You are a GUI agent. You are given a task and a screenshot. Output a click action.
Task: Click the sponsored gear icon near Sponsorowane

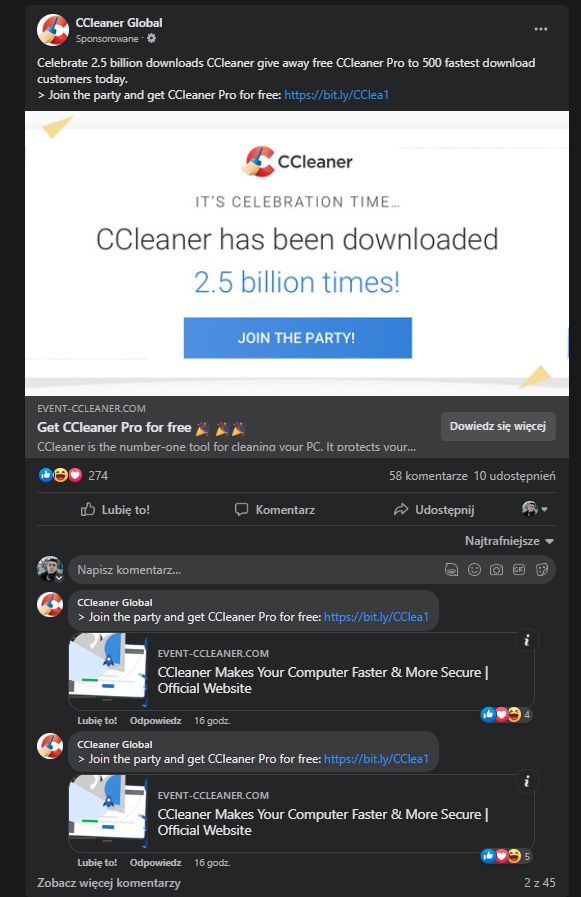[152, 38]
